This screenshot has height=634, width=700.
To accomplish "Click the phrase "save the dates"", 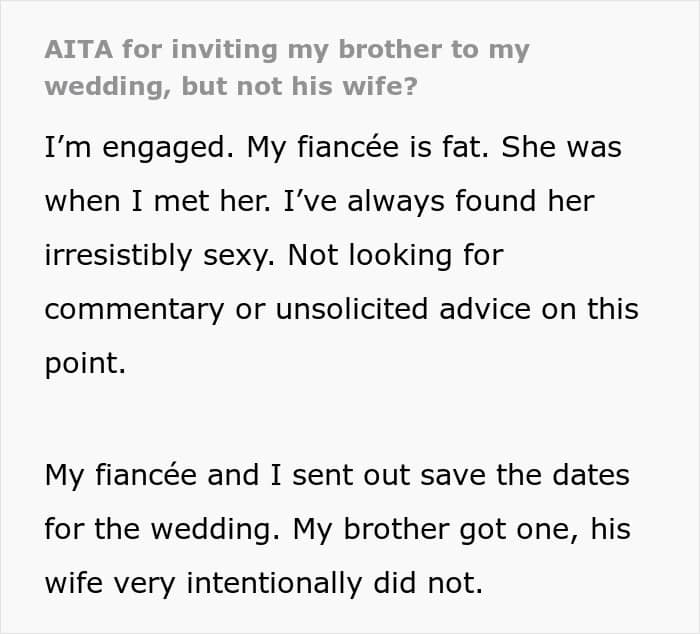I will (x=525, y=475).
